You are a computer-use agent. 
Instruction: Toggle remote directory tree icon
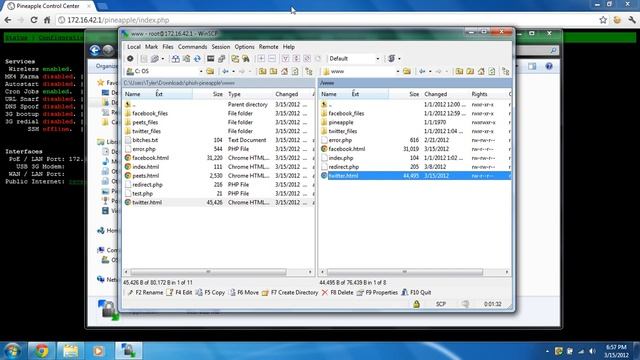pos(506,71)
